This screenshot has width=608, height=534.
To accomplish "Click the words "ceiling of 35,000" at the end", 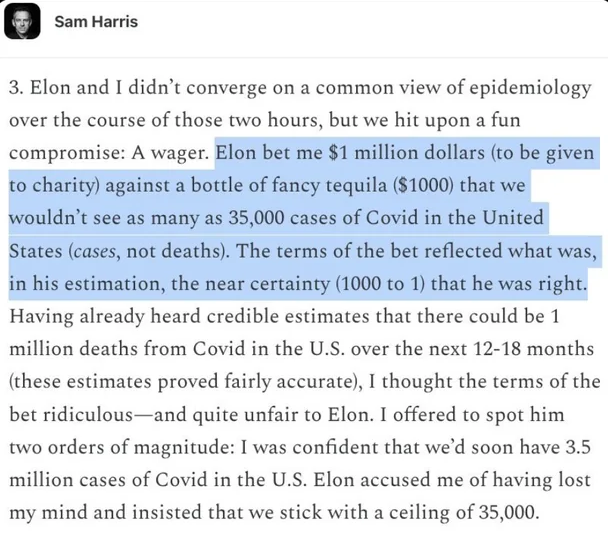I will point(465,512).
